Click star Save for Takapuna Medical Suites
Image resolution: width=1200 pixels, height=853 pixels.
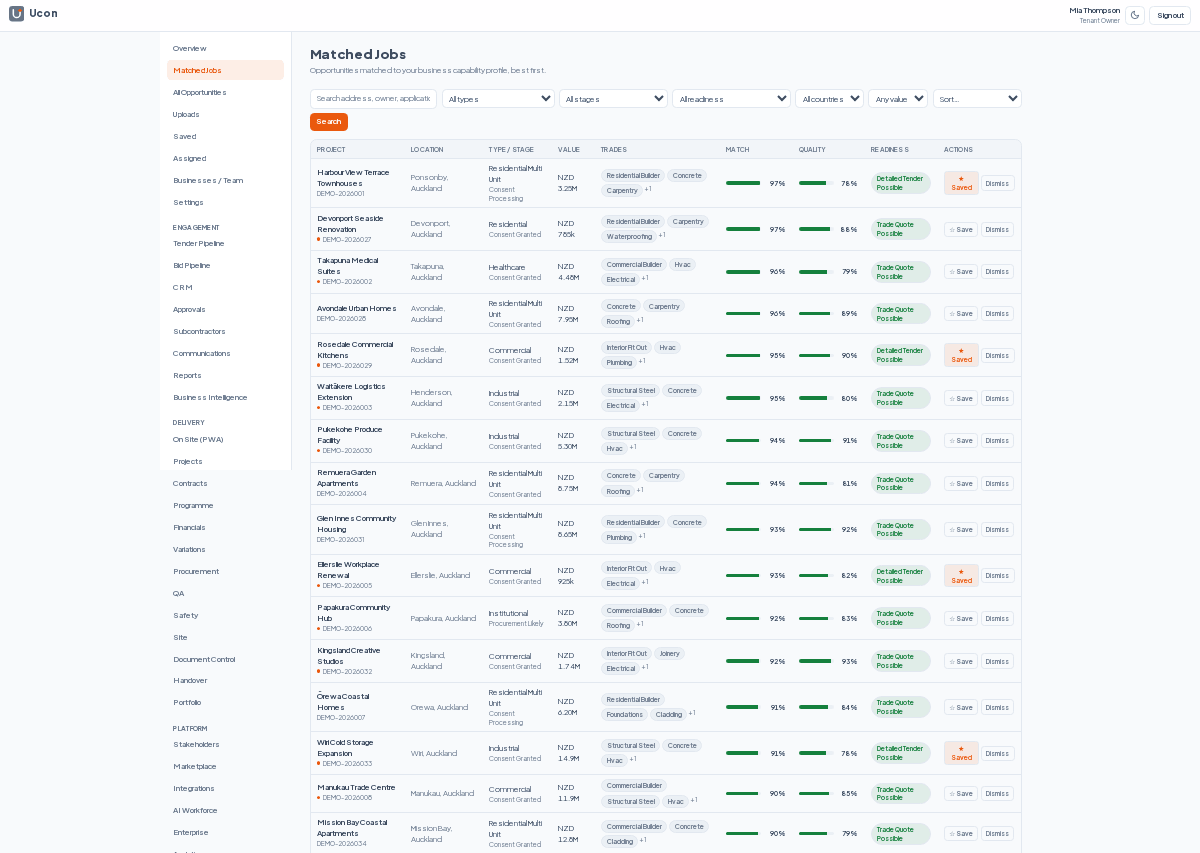pyautogui.click(x=961, y=271)
